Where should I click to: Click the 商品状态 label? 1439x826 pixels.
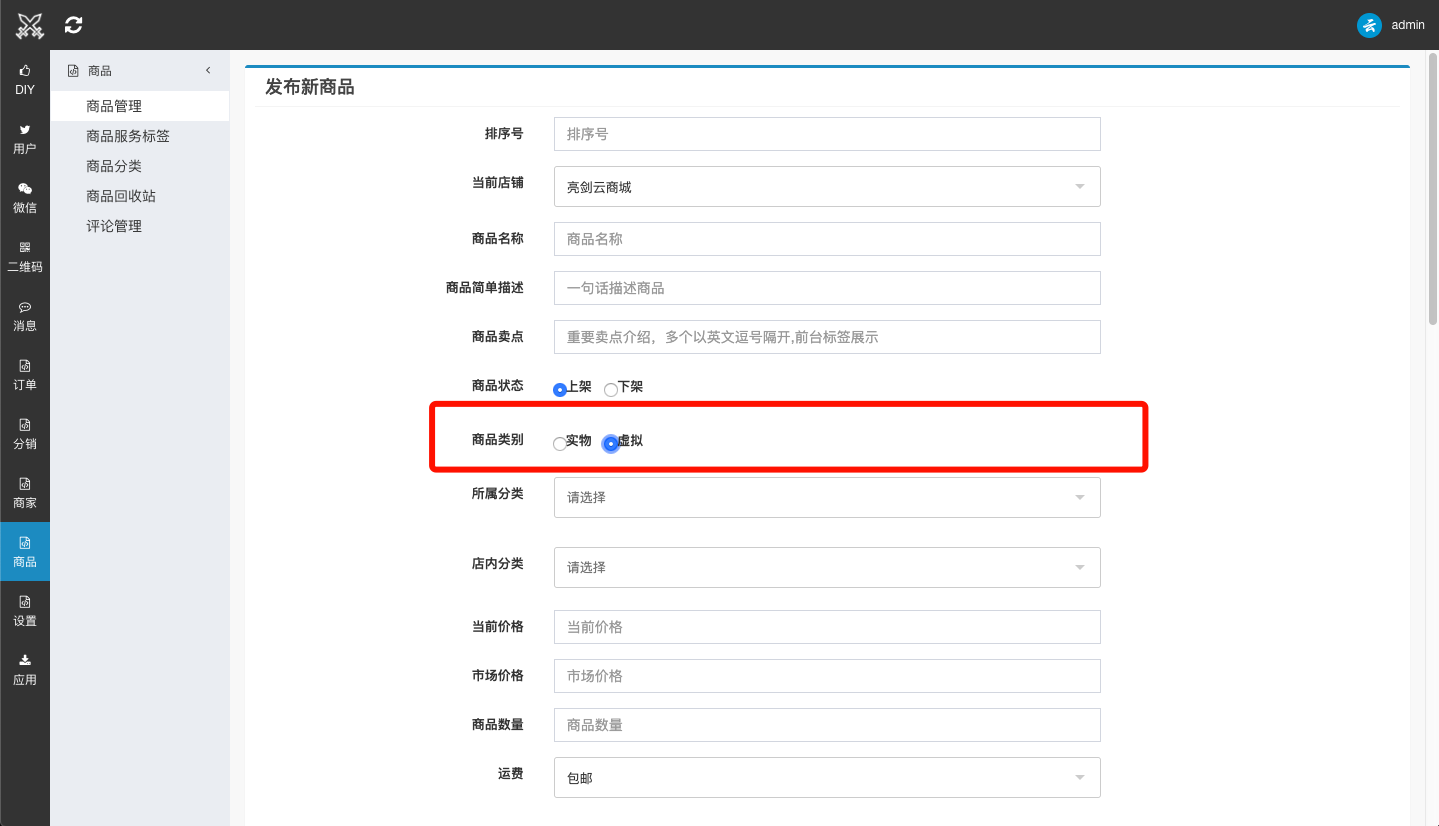[x=497, y=386]
